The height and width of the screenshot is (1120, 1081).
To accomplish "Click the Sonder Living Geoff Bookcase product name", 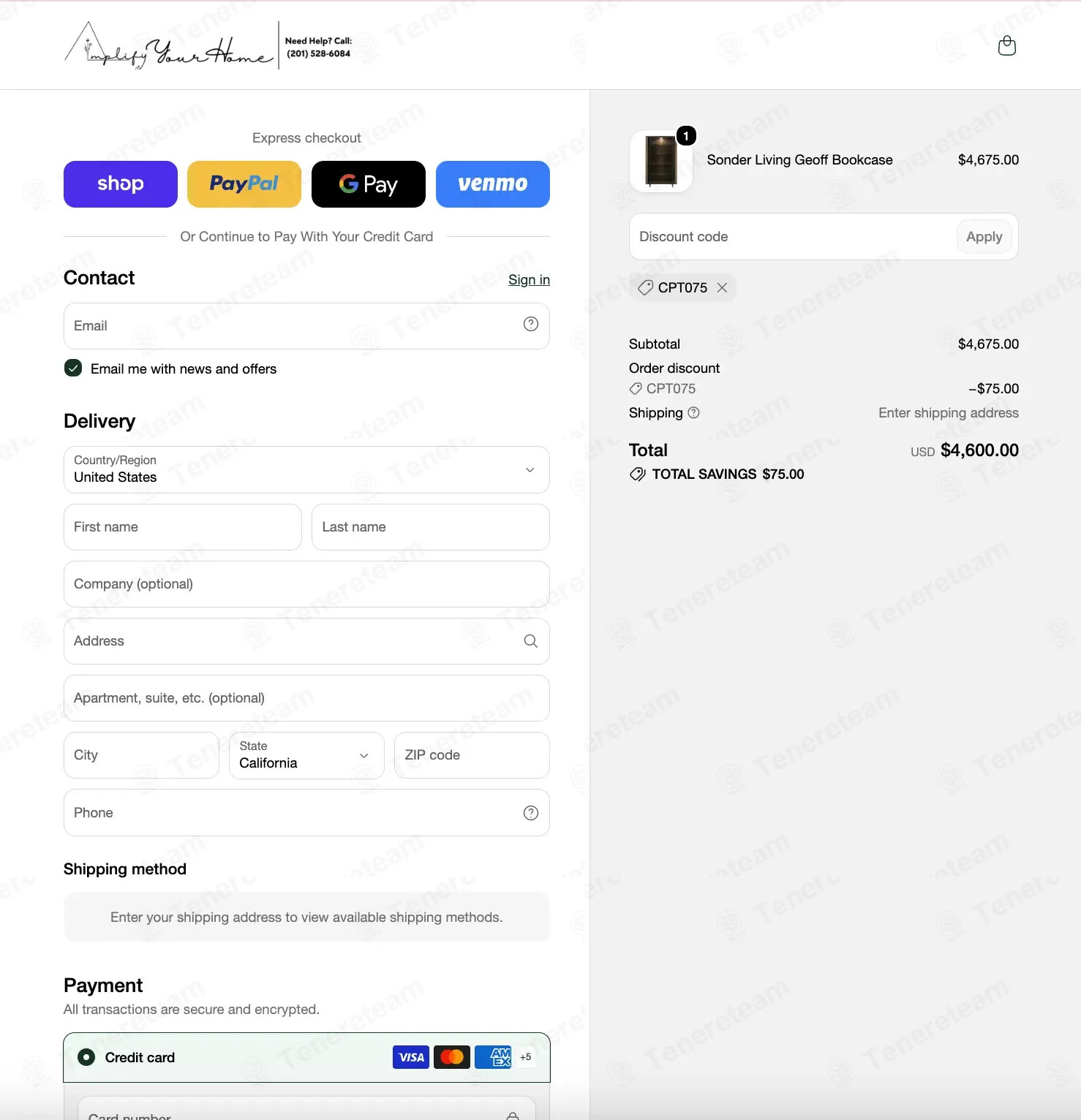I will (799, 160).
